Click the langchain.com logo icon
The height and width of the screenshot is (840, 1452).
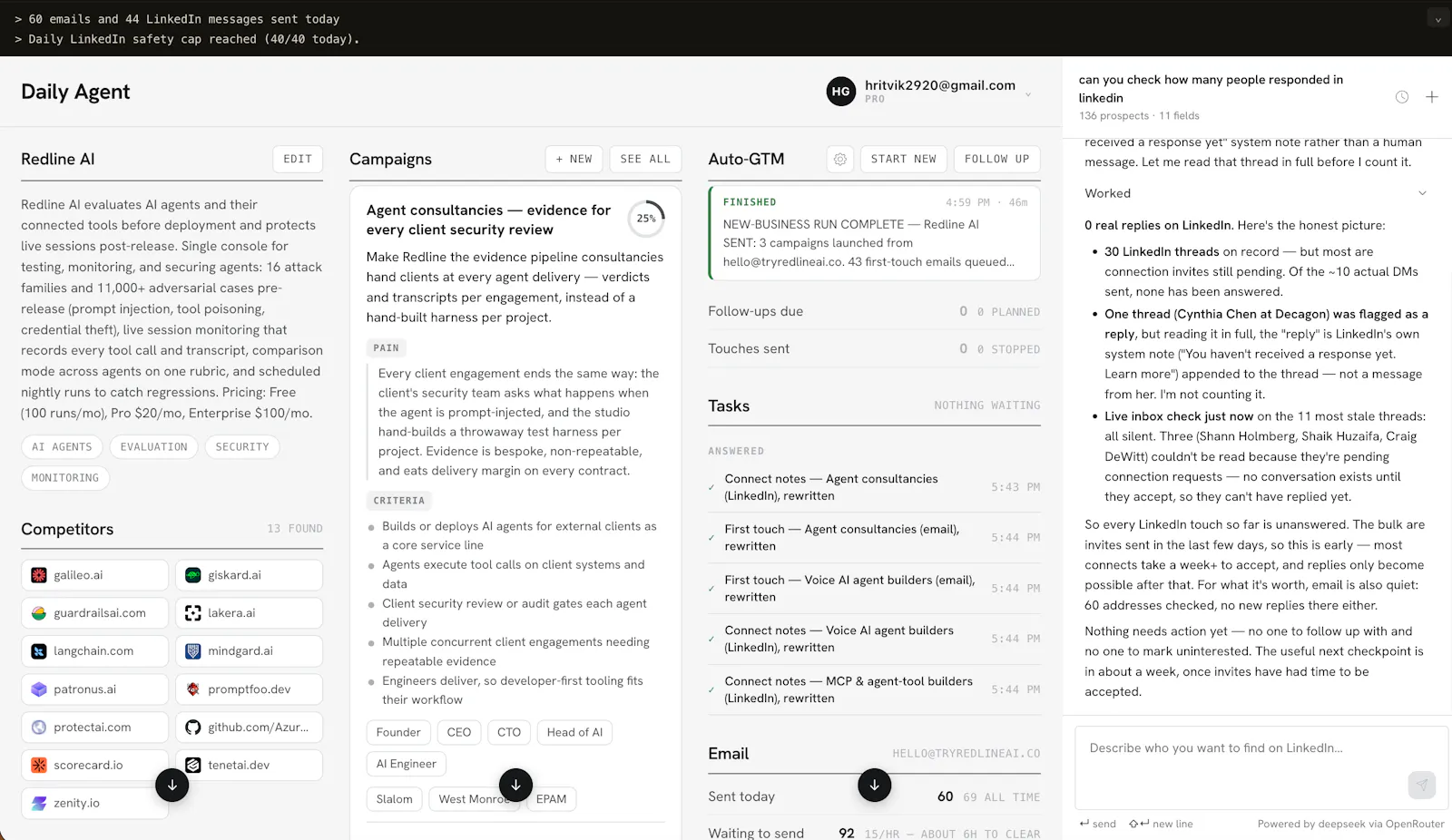[x=39, y=651]
